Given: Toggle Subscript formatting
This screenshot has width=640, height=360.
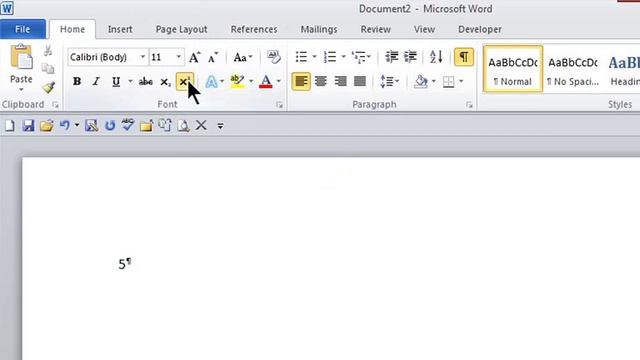Looking at the screenshot, I should tap(165, 82).
